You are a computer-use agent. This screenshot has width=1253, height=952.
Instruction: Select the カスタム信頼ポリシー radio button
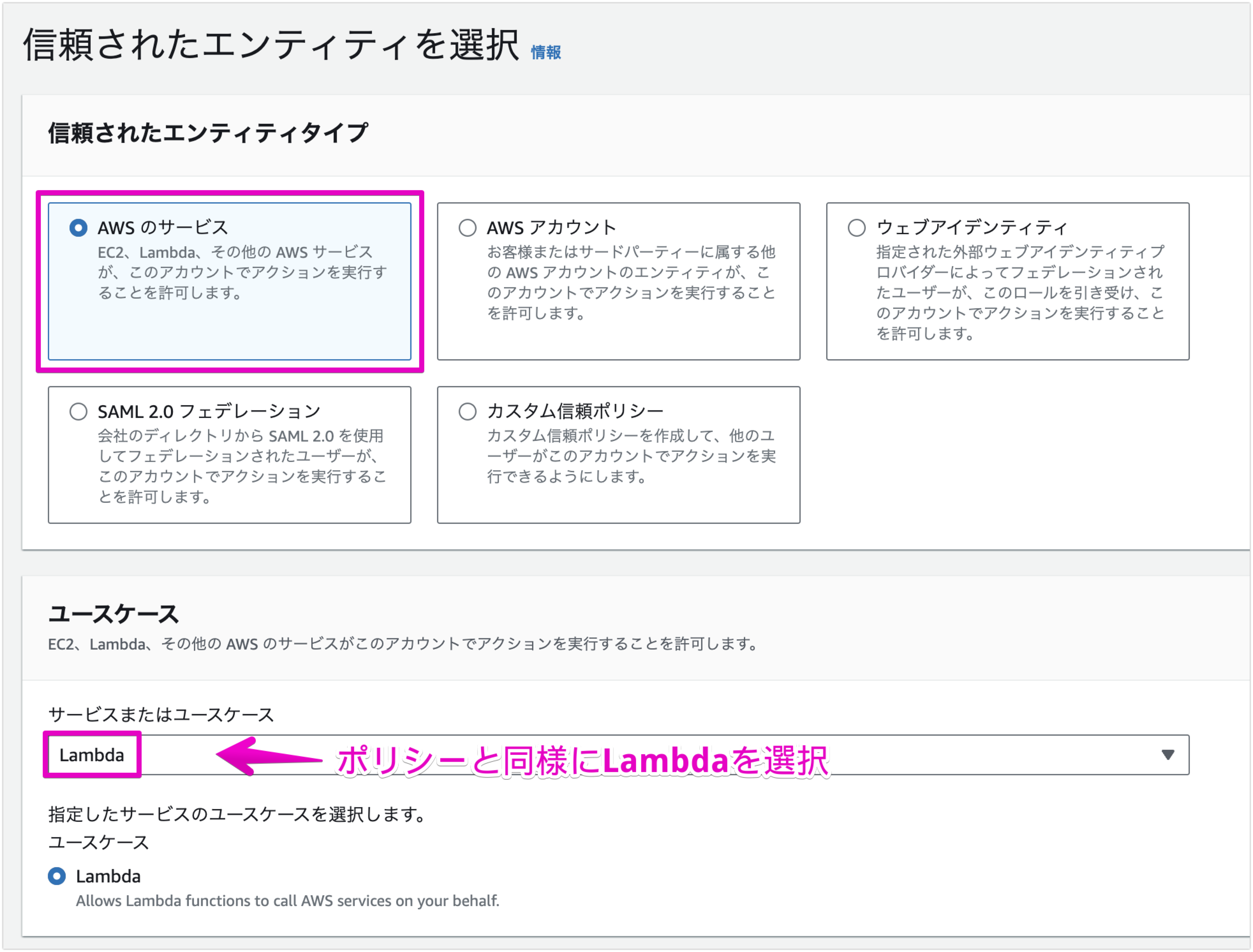[467, 412]
